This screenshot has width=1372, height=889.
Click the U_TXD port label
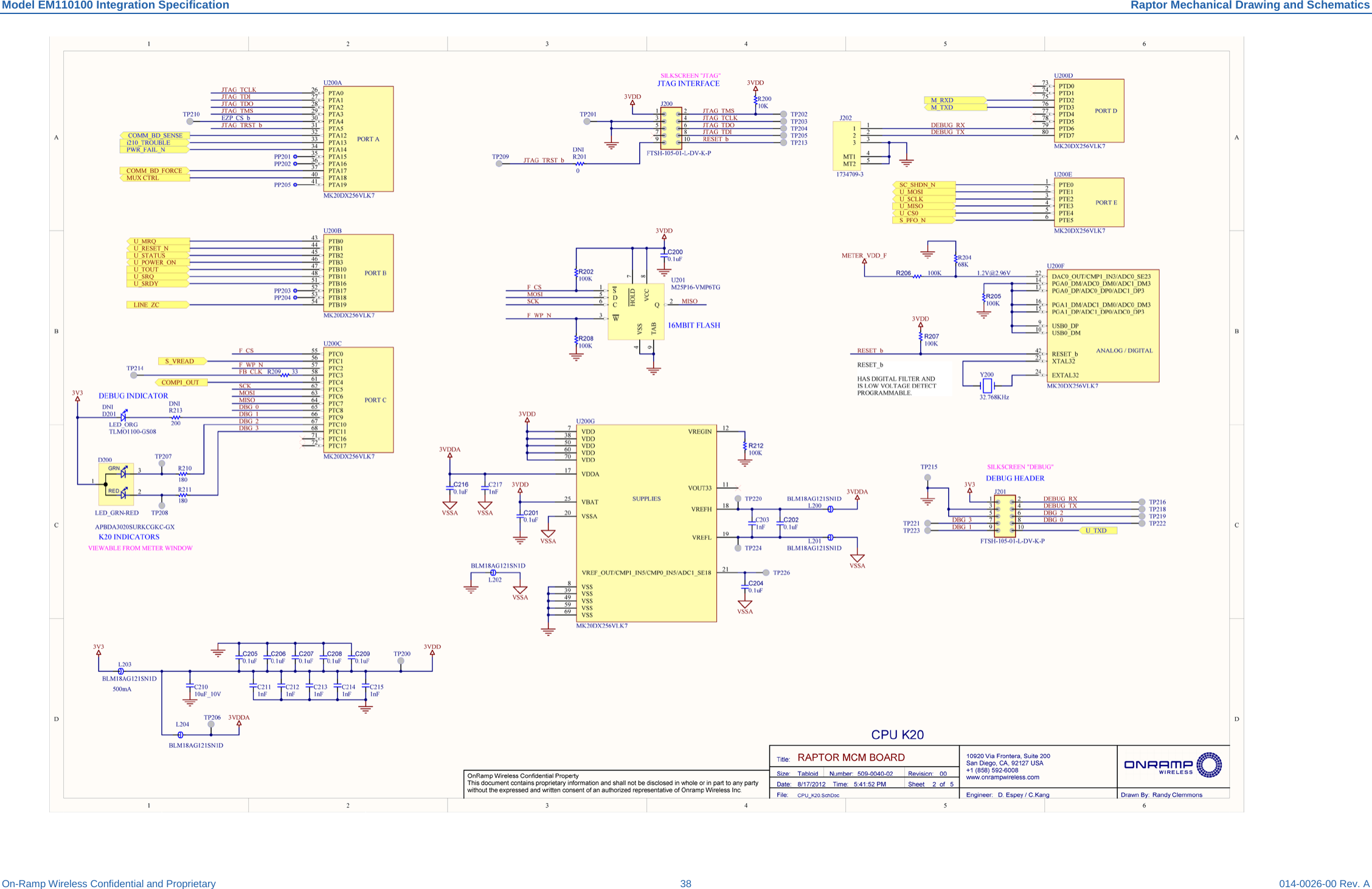(x=1098, y=531)
